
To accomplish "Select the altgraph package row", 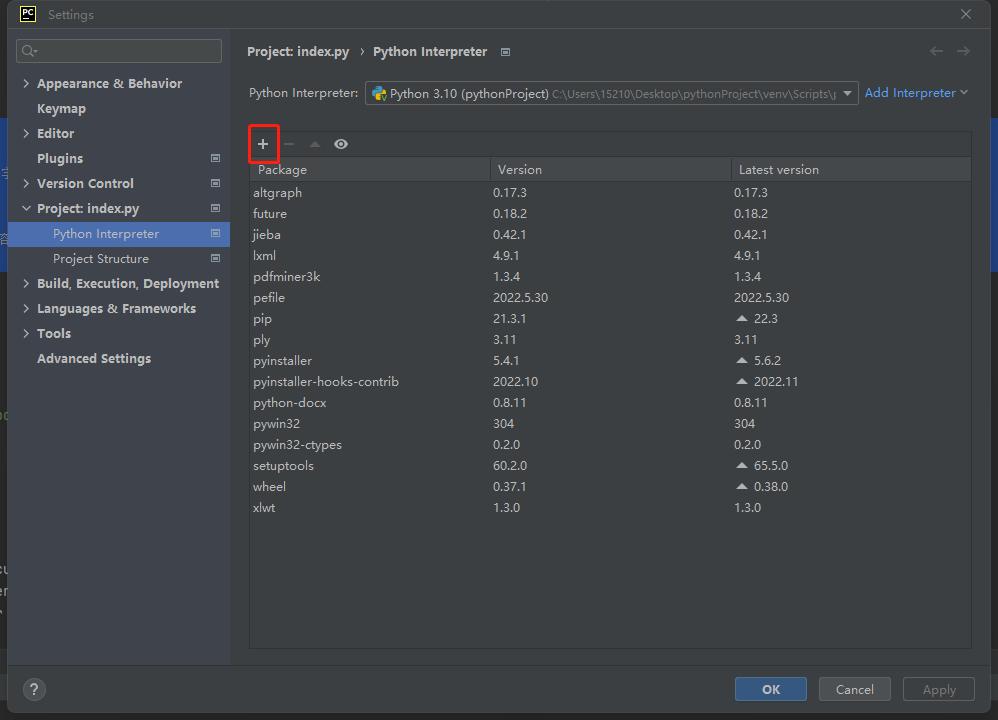I will [610, 192].
